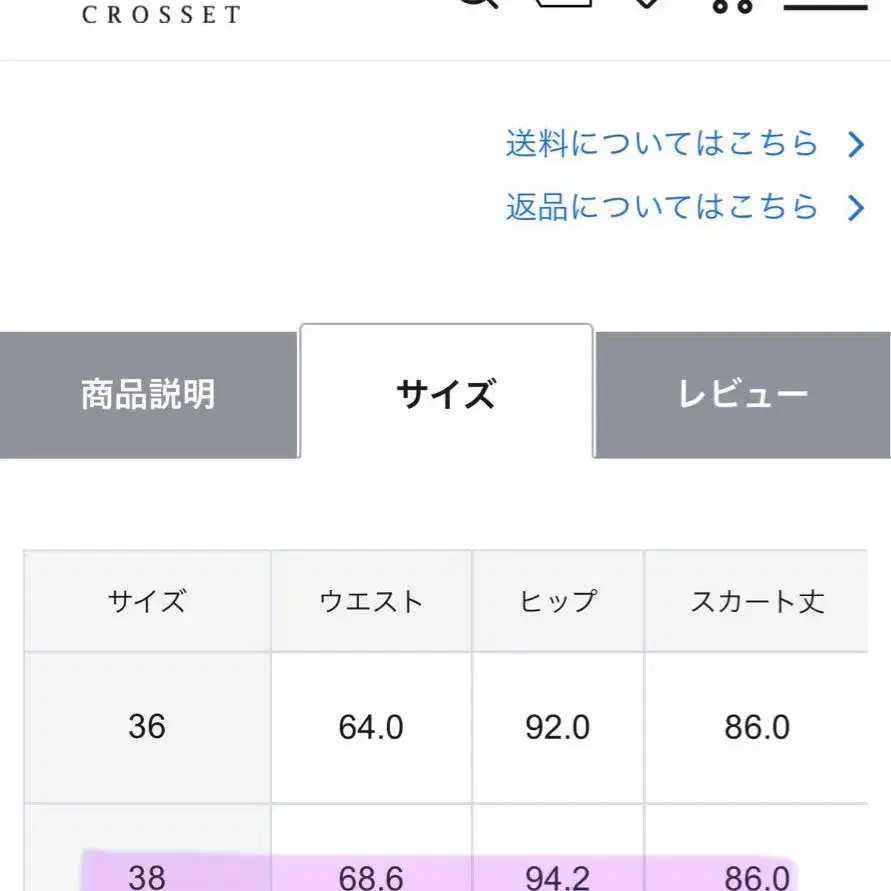This screenshot has height=891, width=891.
Task: Click the inbox icon in header
Action: pyautogui.click(x=564, y=4)
